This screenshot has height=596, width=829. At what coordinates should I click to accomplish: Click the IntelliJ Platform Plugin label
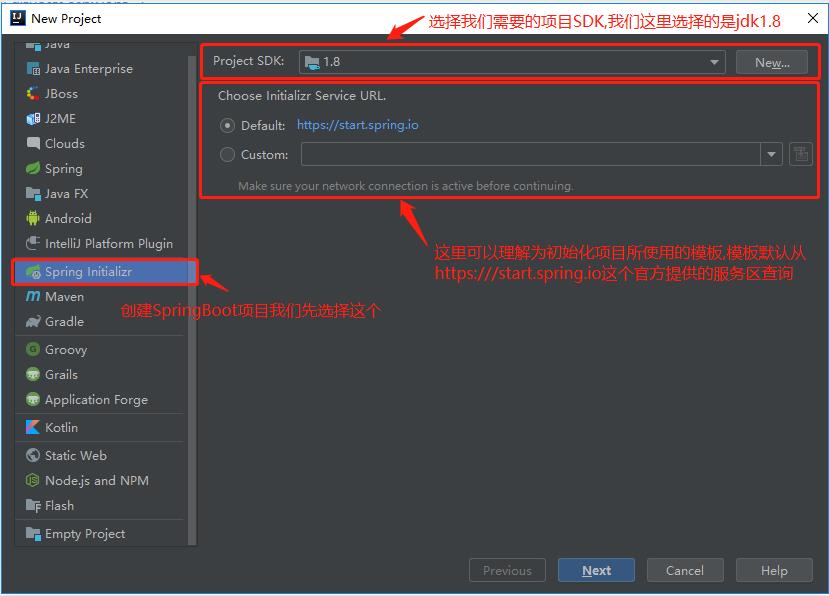(x=109, y=243)
